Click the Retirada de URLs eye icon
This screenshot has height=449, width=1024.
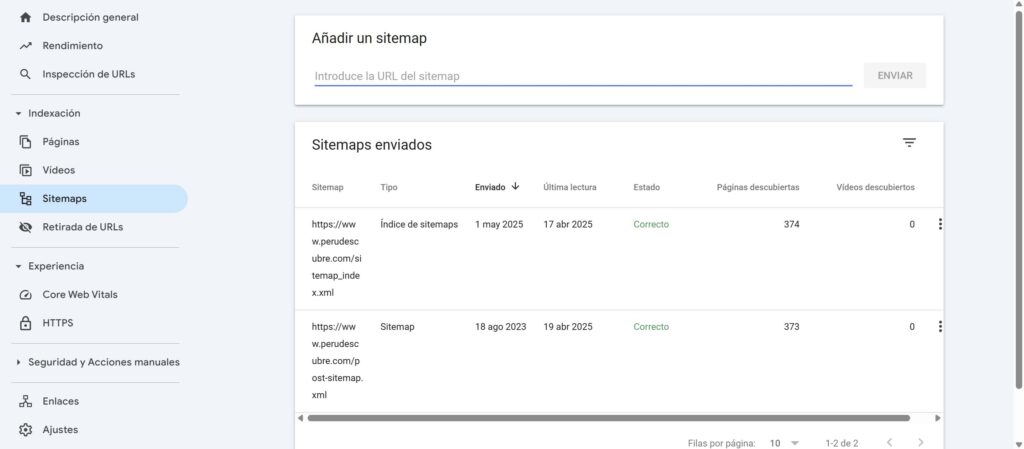[x=26, y=227]
